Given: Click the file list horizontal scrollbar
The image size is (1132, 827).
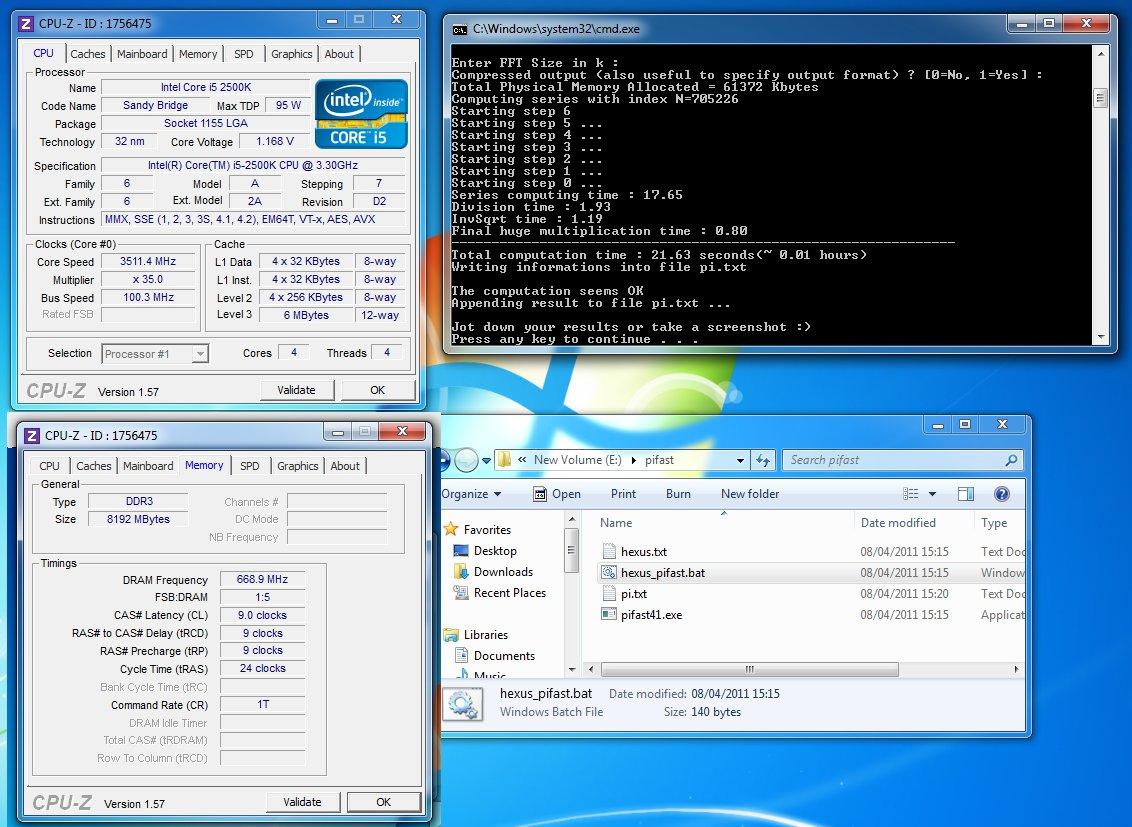Looking at the screenshot, I should click(750, 670).
